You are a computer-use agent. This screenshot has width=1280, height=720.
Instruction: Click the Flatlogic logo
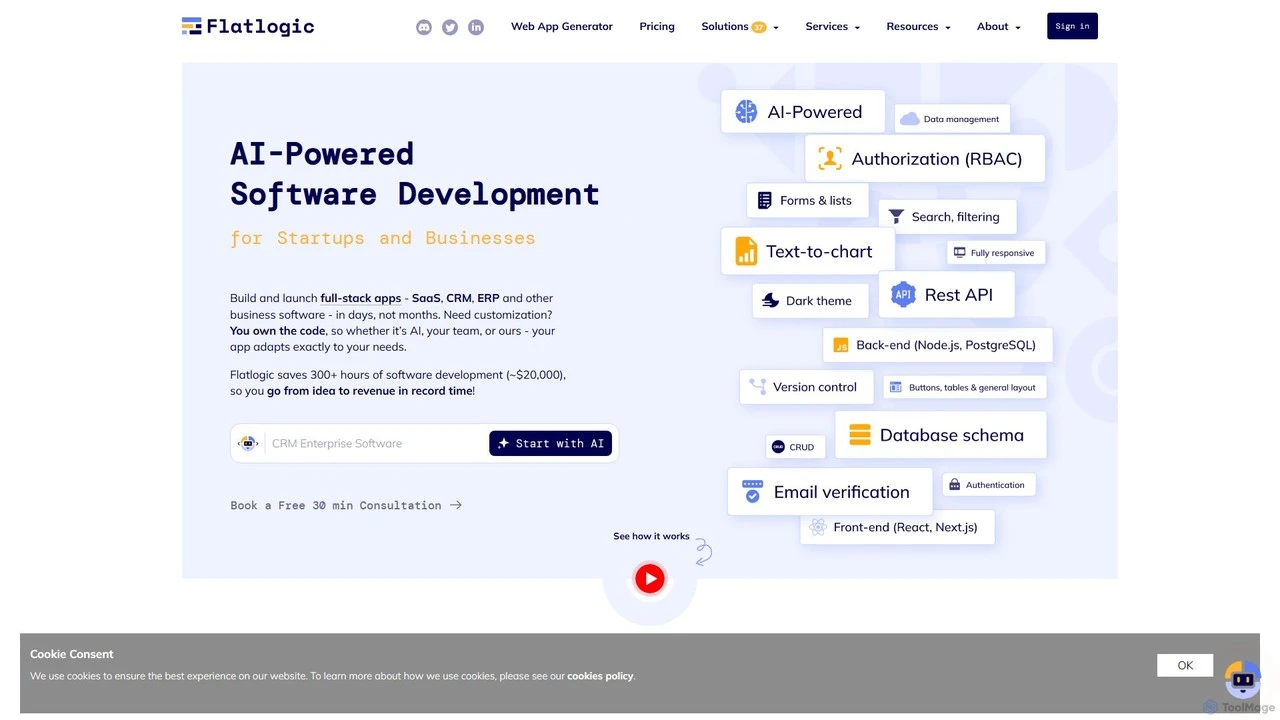248,27
